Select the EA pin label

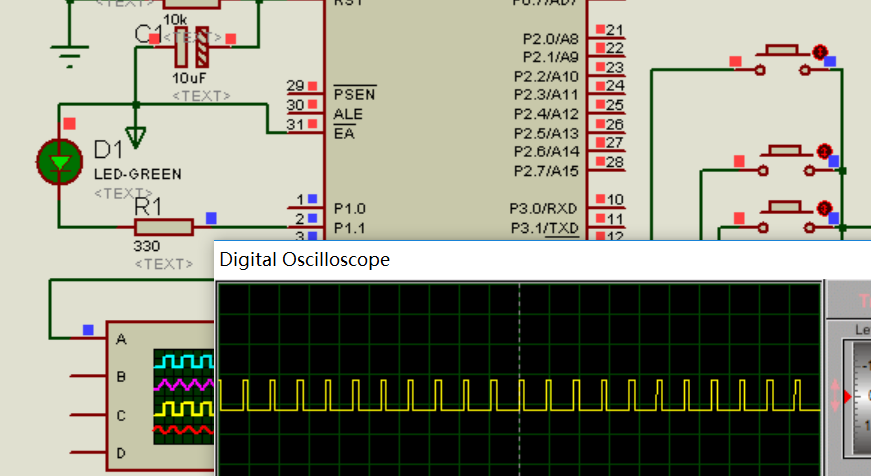click(344, 133)
